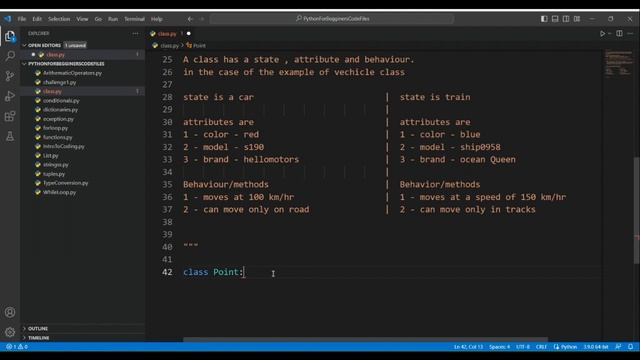This screenshot has width=640, height=360.
Task: Toggle the Panel layout button
Action: point(555,19)
